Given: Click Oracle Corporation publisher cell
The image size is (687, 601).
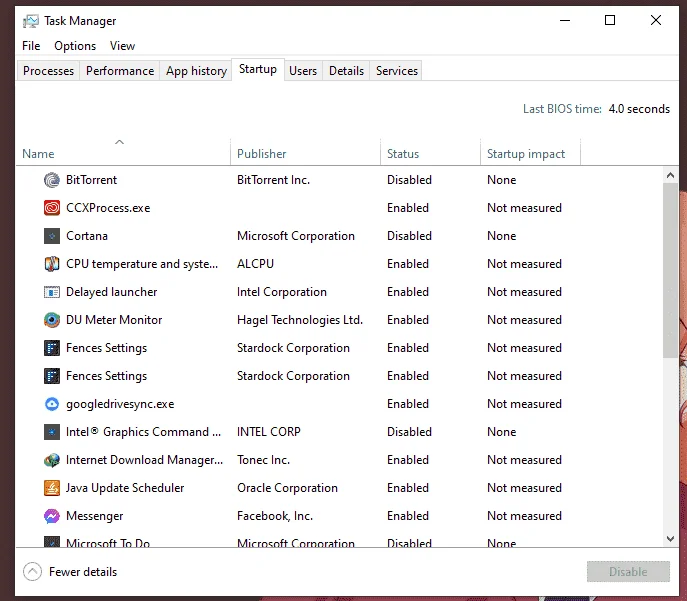Looking at the screenshot, I should pos(287,488).
